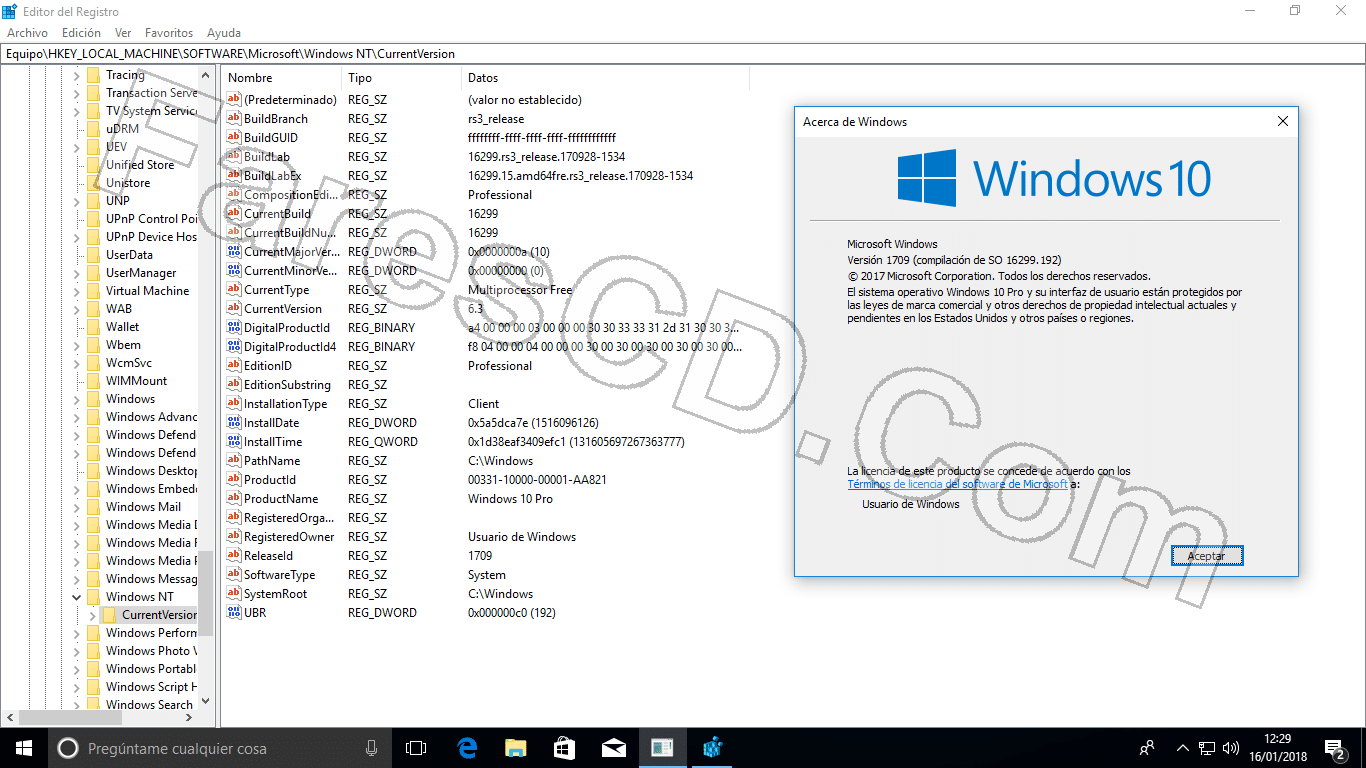Select the Windows Photo Viewer key

tap(150, 651)
